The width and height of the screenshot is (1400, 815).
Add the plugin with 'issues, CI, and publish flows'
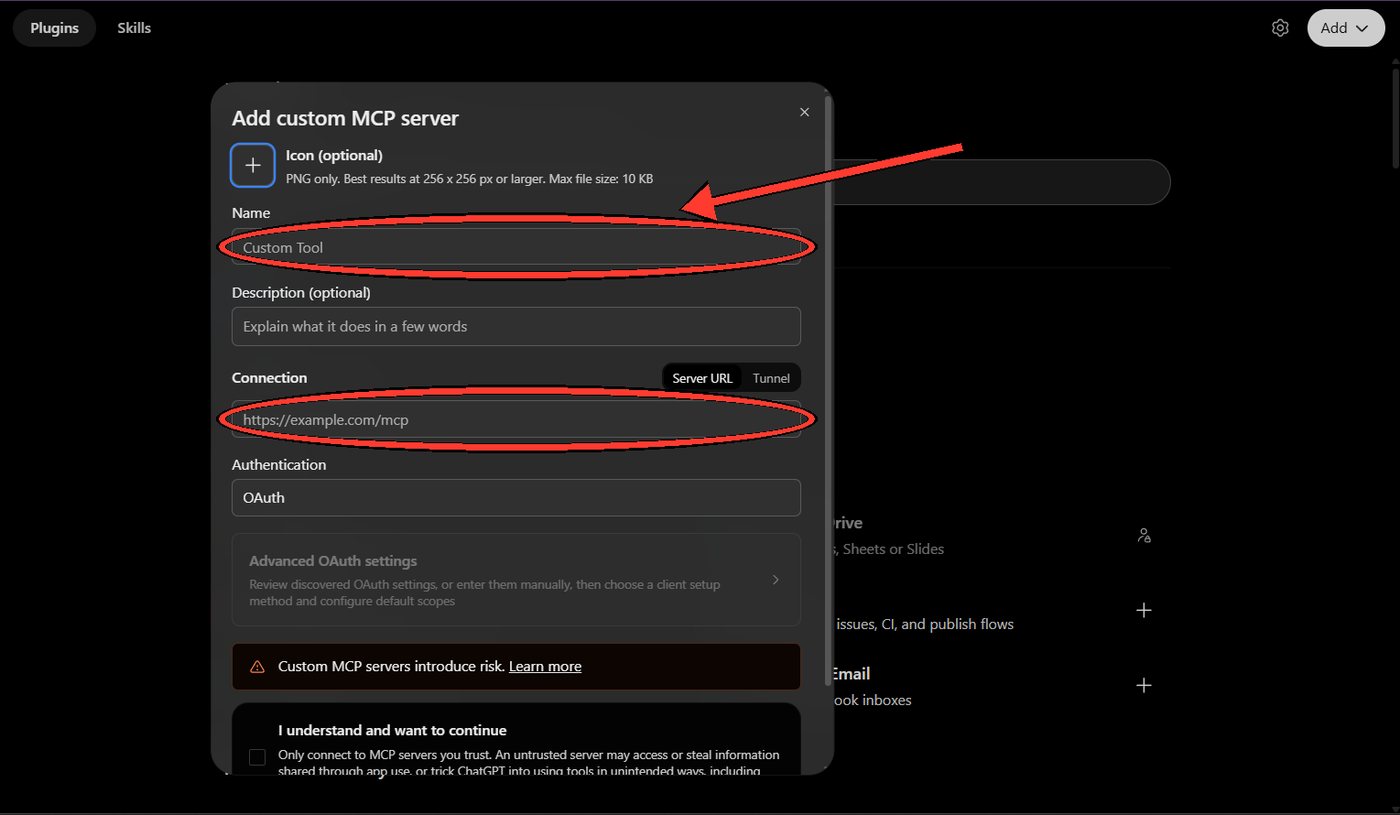click(1144, 610)
